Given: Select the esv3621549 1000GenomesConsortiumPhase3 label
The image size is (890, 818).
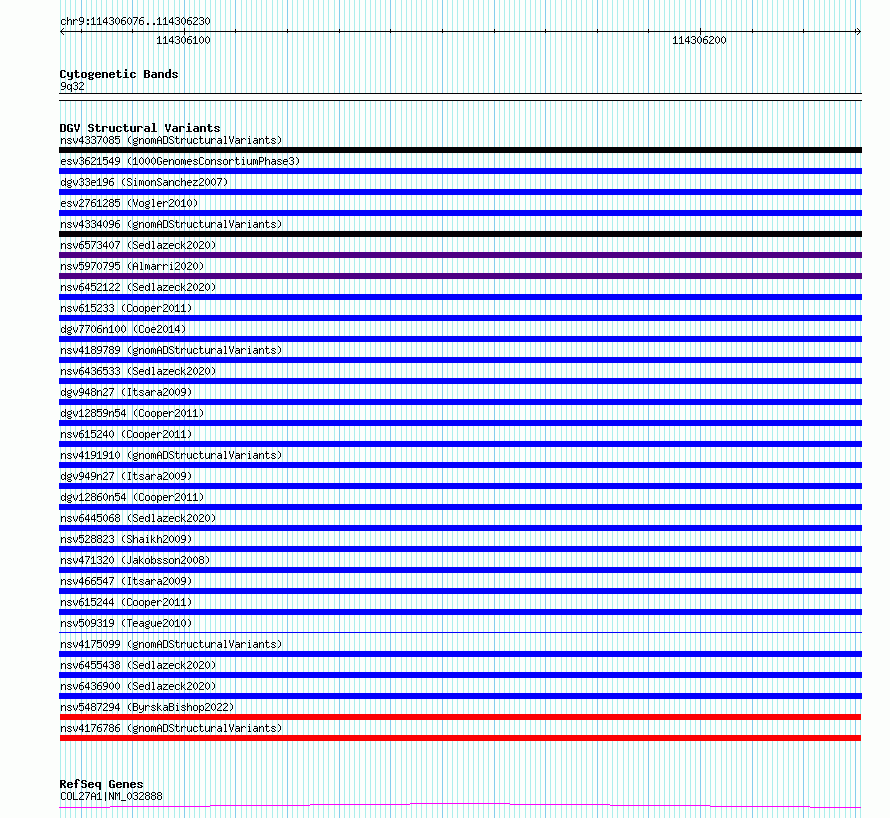Looking at the screenshot, I should [180, 161].
